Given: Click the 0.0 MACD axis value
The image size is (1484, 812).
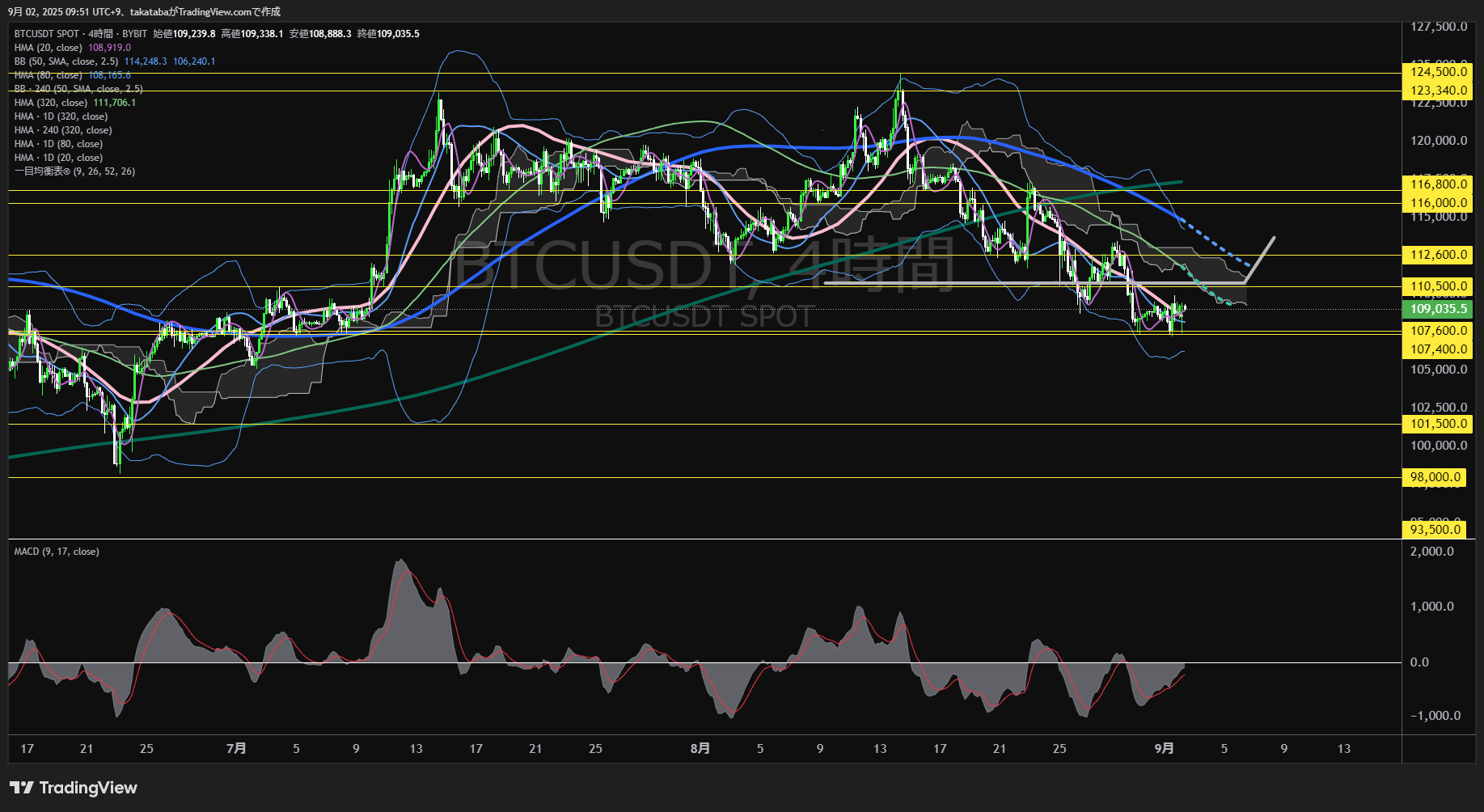Looking at the screenshot, I should click(1419, 662).
